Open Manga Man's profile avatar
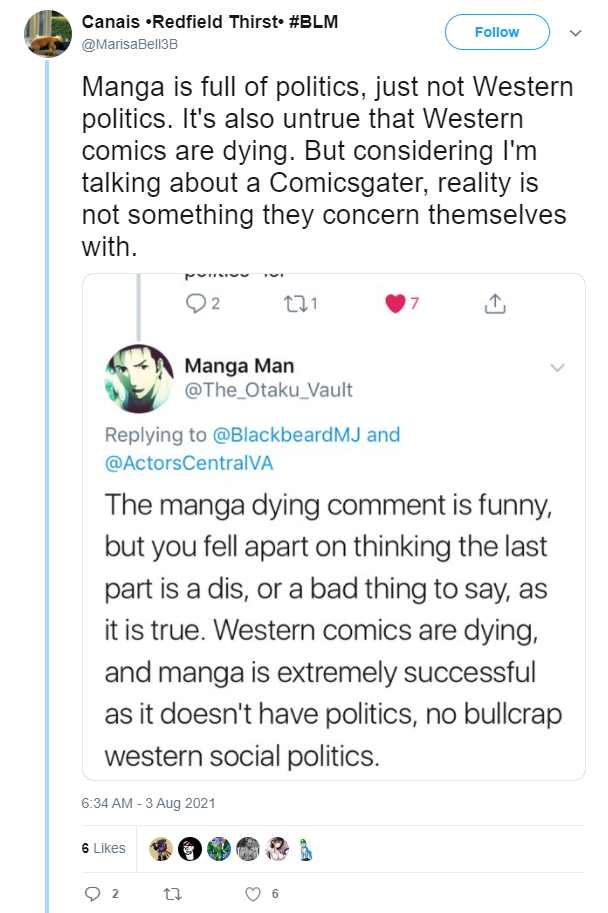This screenshot has width=608, height=913. (x=139, y=379)
